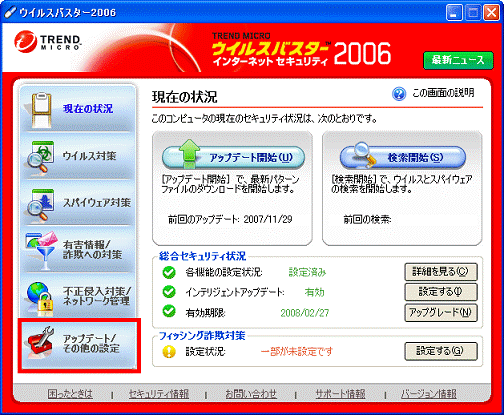Open サポート情報 link
The height and width of the screenshot is (415, 504).
coord(340,394)
